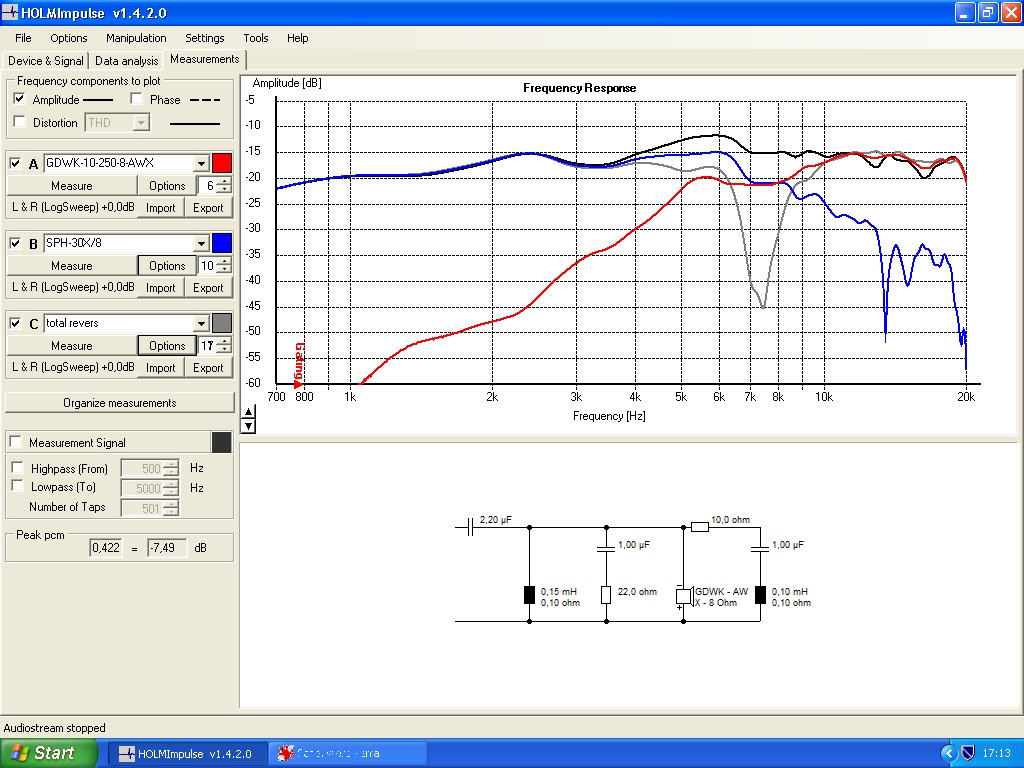Click the Peak dB value field -7,49
The height and width of the screenshot is (768, 1024).
167,548
